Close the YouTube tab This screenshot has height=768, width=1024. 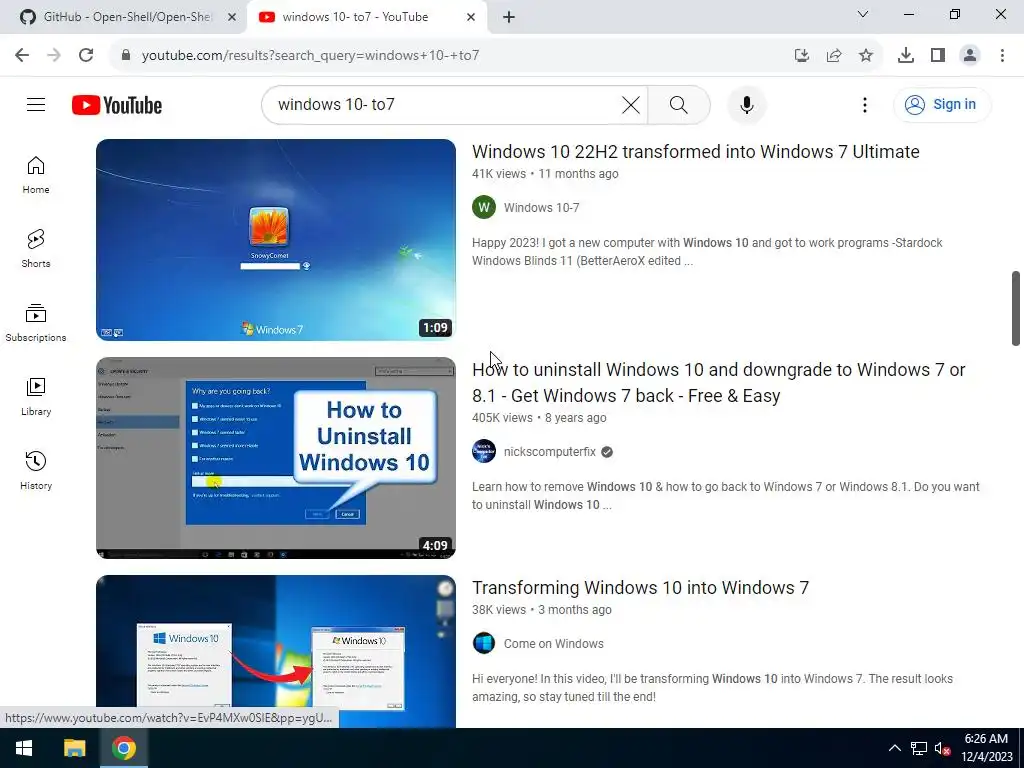[471, 17]
